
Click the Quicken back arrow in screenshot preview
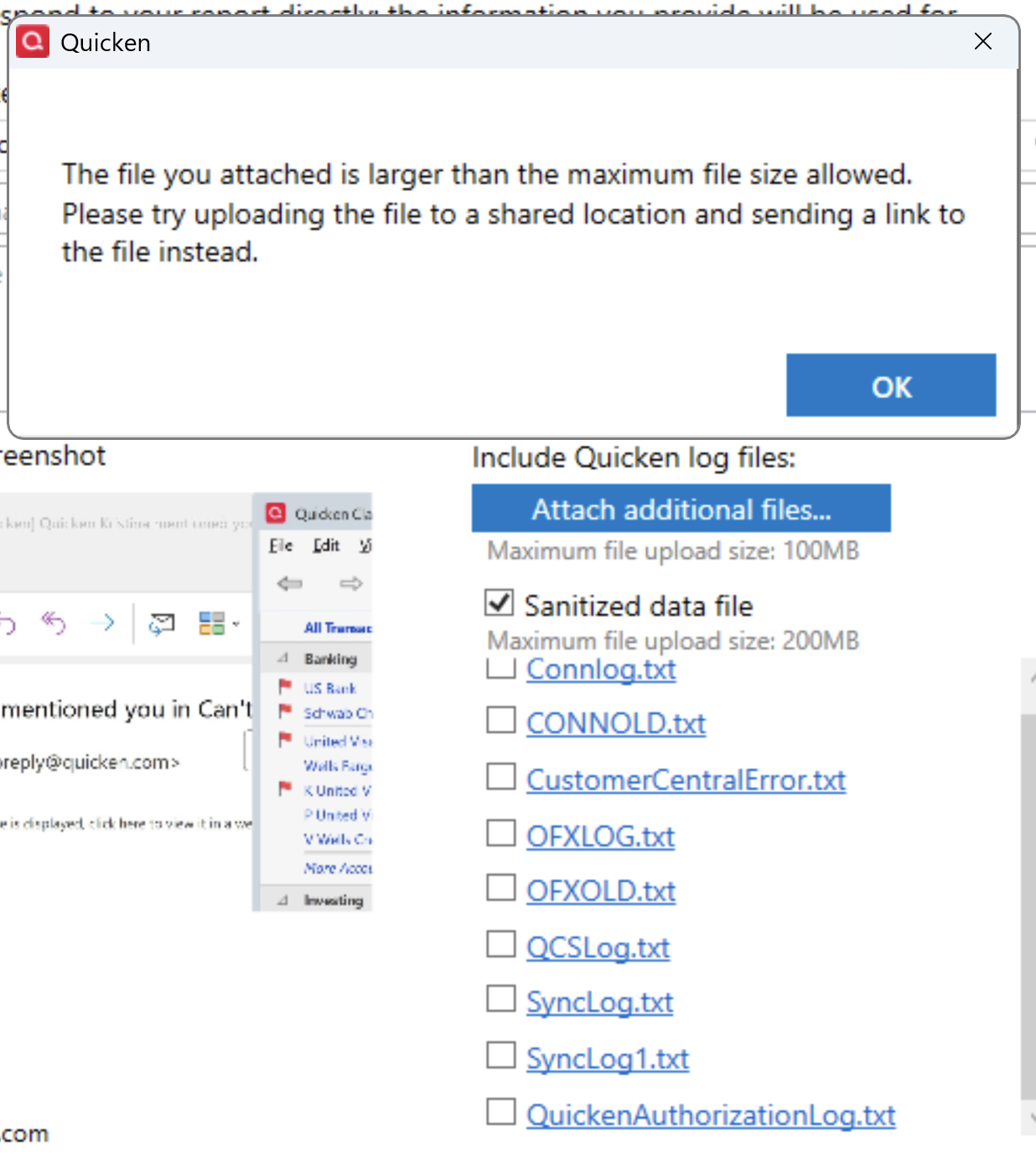pos(290,583)
